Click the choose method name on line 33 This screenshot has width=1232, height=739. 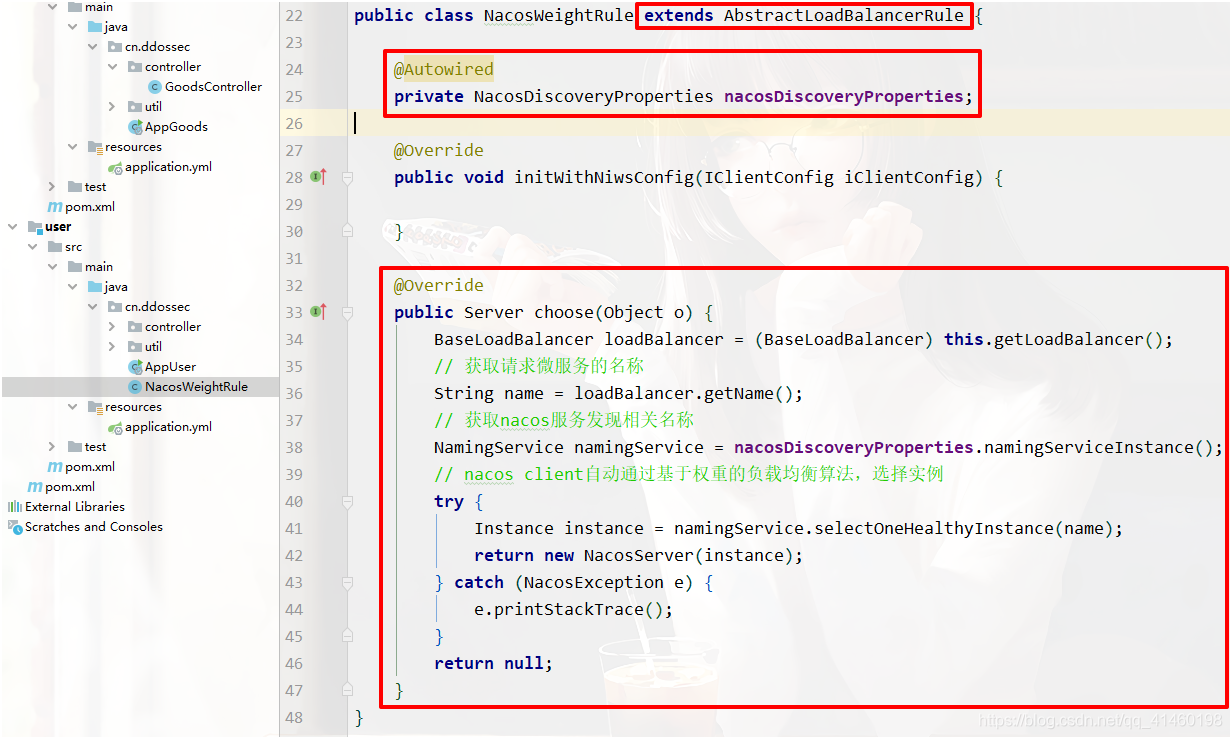(x=564, y=312)
